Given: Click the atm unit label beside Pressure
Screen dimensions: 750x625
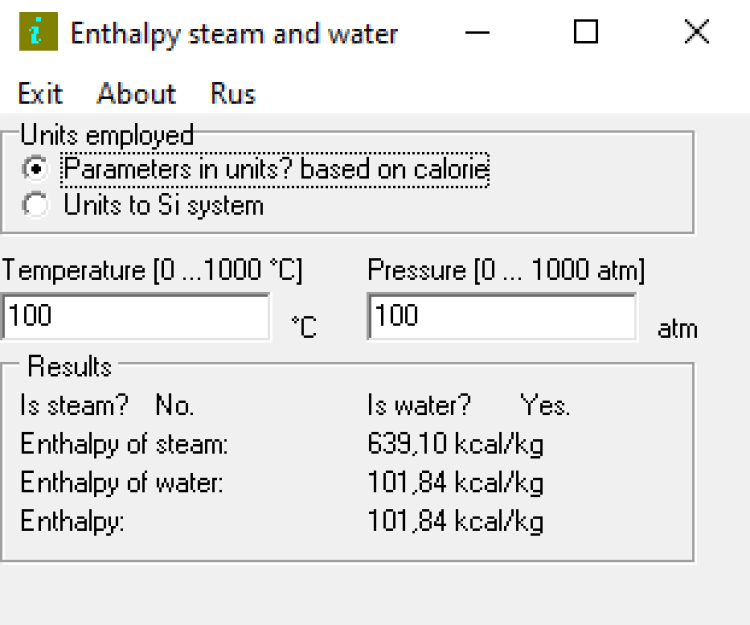Looking at the screenshot, I should pos(677,328).
